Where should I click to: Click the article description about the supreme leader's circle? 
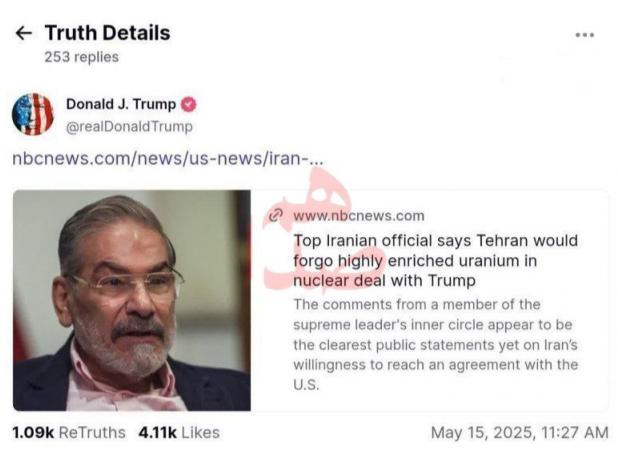pyautogui.click(x=435, y=343)
